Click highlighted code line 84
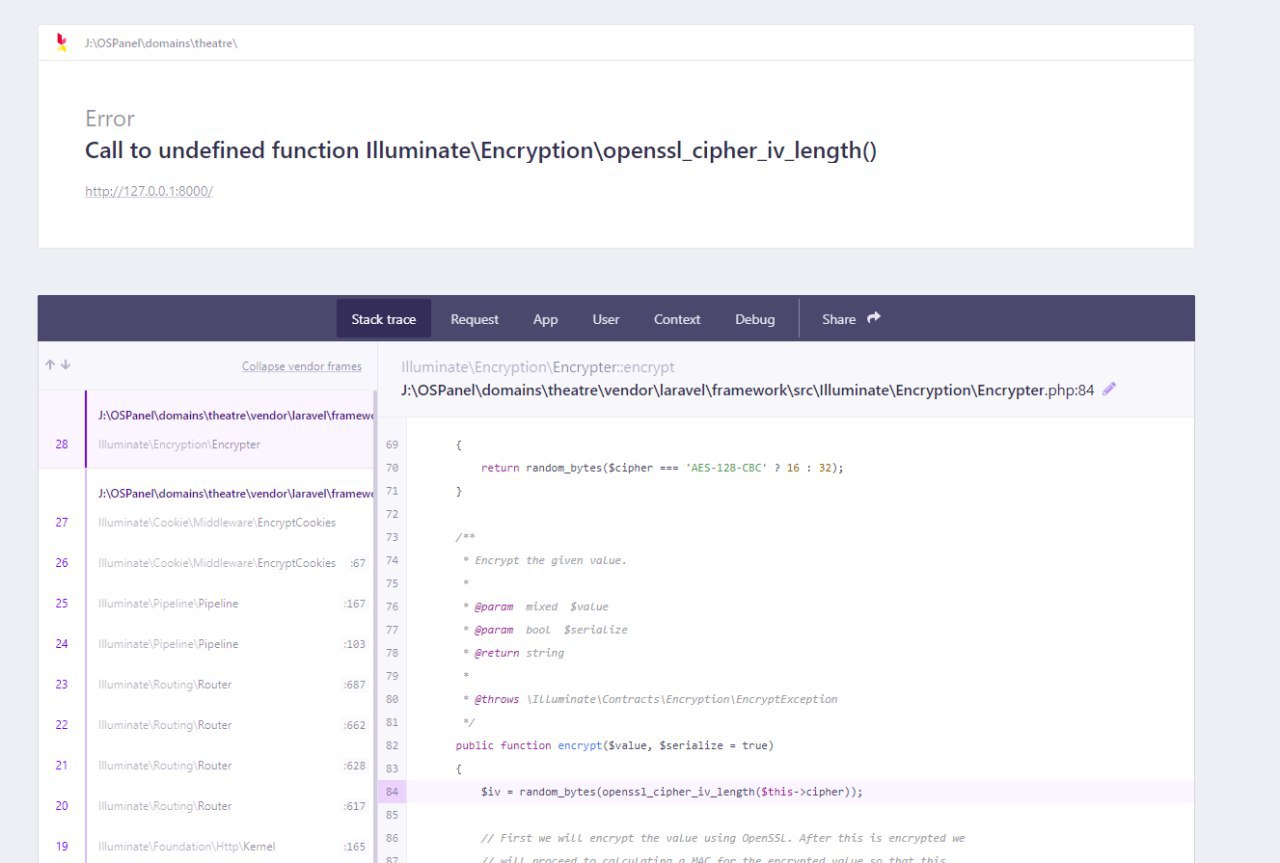 [801, 791]
